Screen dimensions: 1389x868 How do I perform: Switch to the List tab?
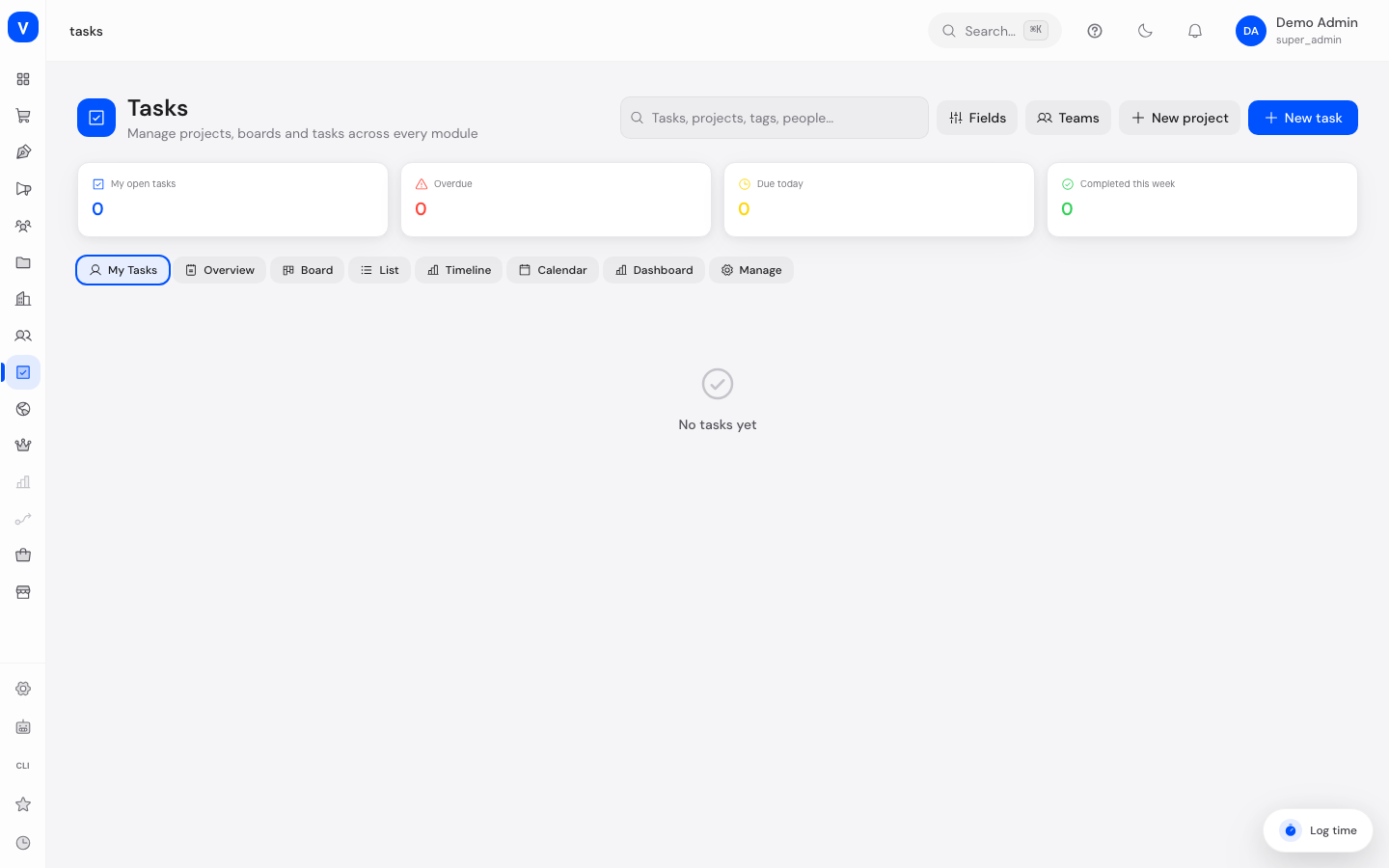(x=380, y=270)
